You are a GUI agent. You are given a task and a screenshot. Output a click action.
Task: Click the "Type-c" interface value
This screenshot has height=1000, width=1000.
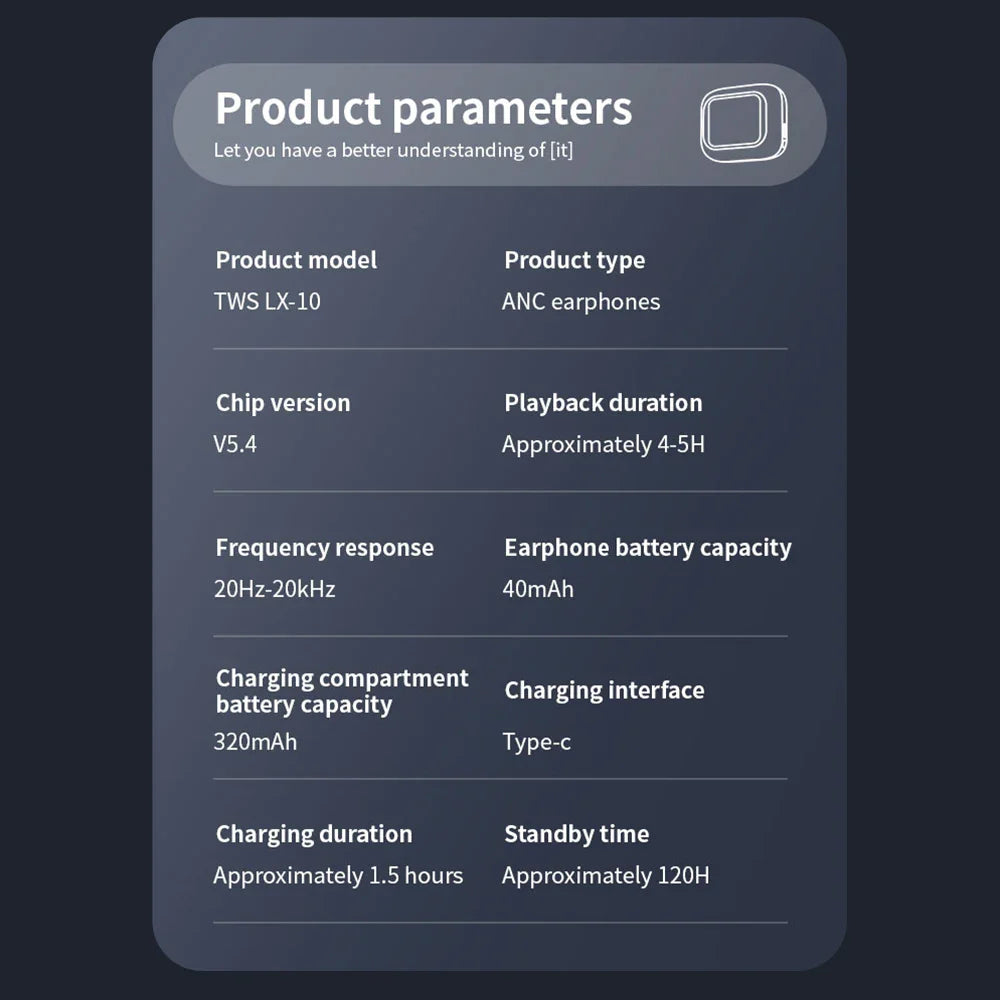pyautogui.click(x=536, y=742)
